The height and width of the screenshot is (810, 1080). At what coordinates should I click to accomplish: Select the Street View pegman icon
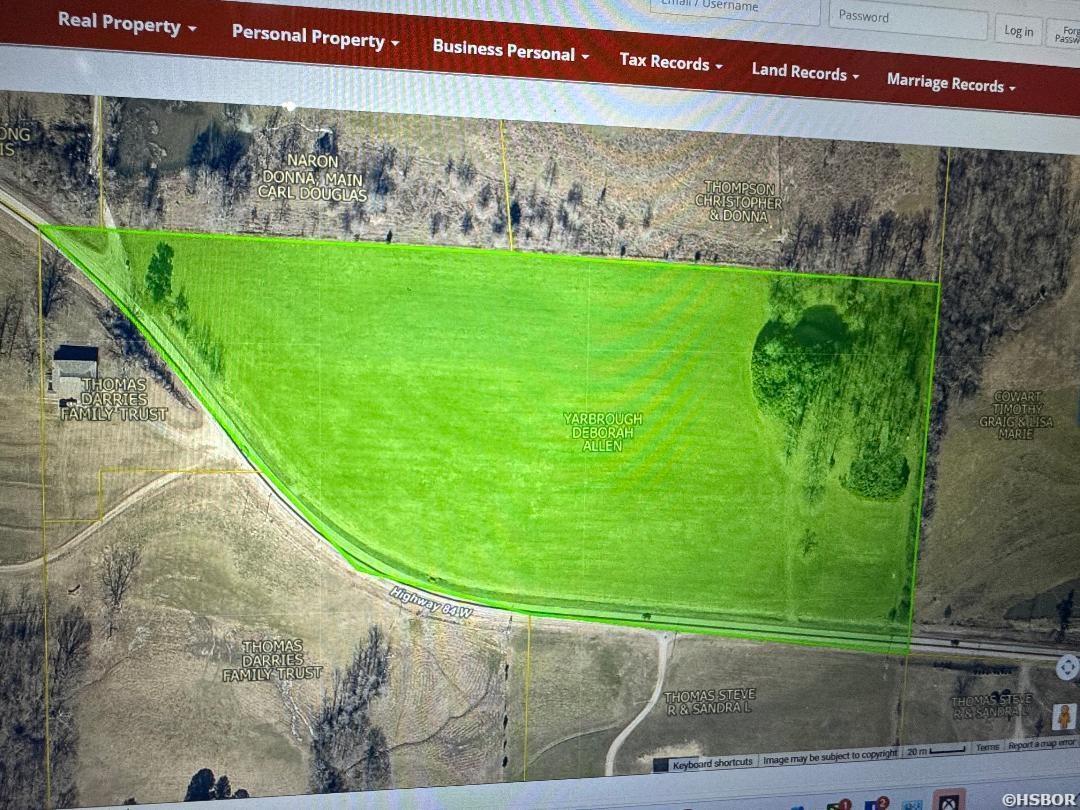click(x=1066, y=717)
